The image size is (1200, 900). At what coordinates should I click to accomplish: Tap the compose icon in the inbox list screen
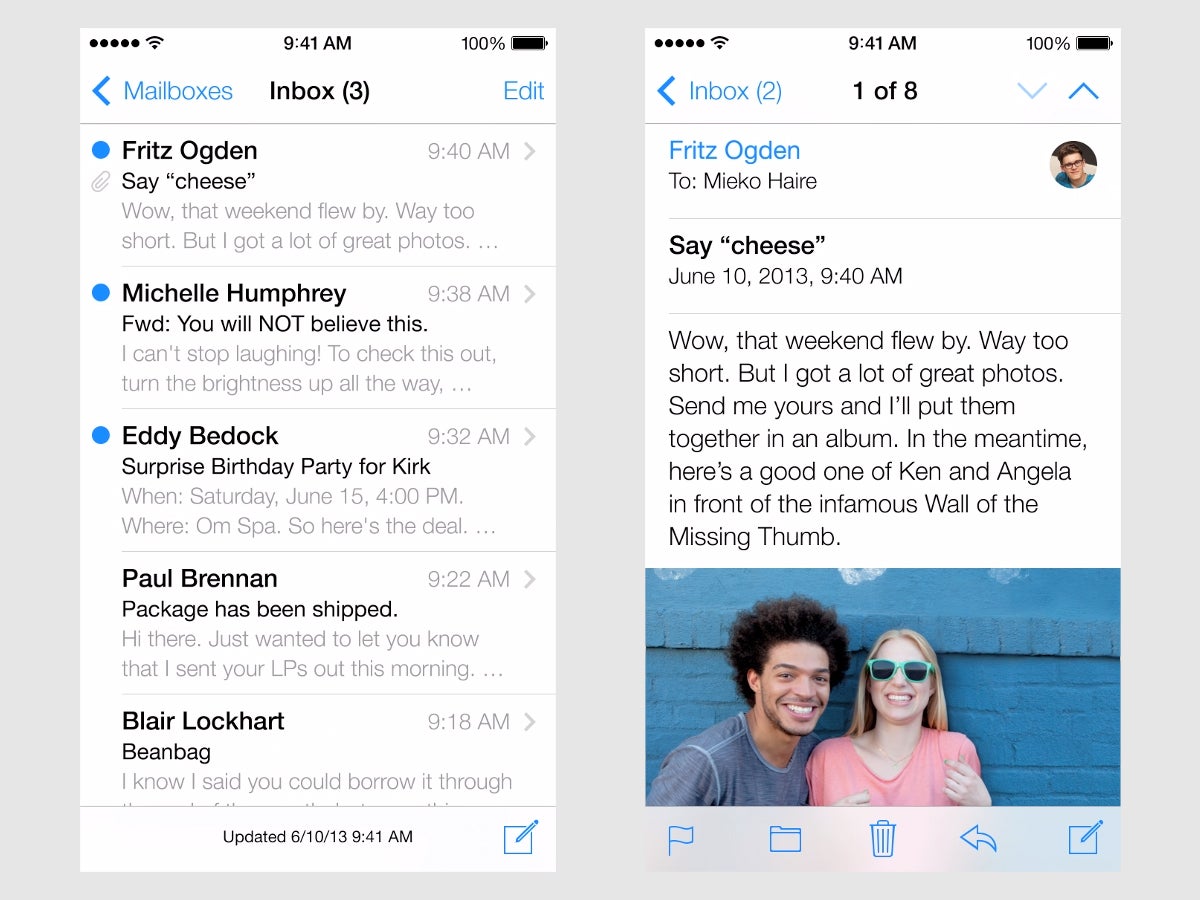(521, 836)
